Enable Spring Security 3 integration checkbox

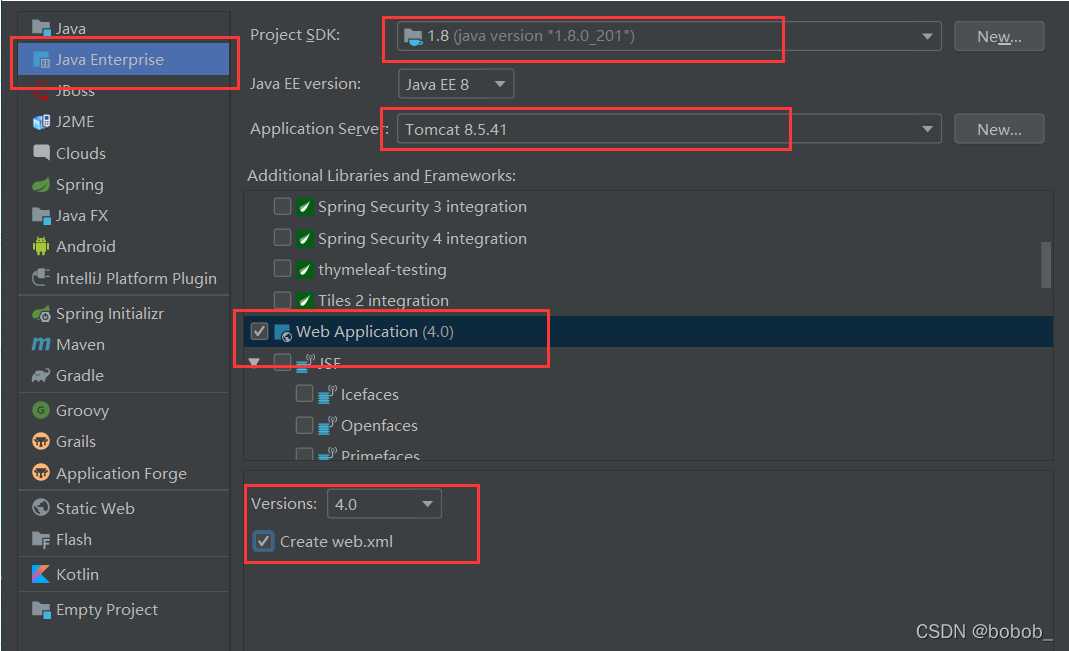(282, 206)
